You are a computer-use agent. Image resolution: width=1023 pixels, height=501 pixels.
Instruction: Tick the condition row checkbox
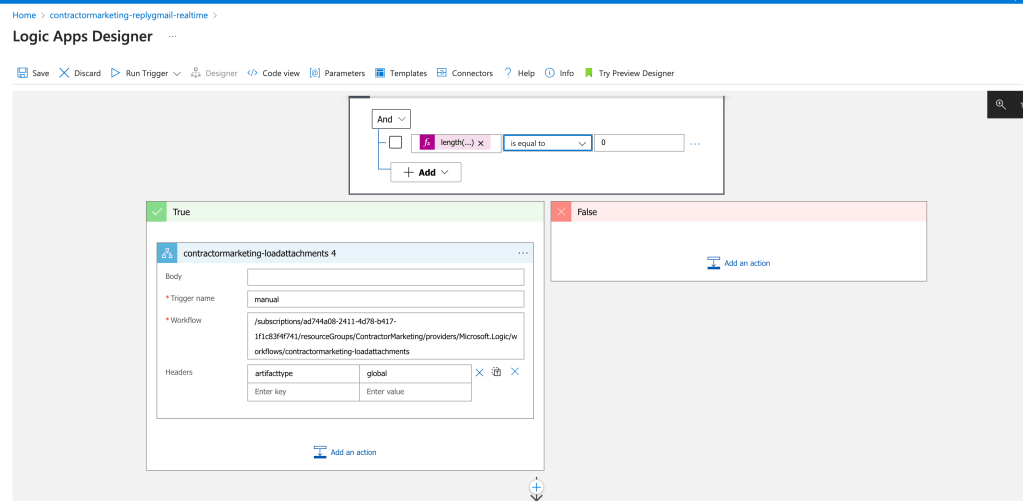click(395, 142)
